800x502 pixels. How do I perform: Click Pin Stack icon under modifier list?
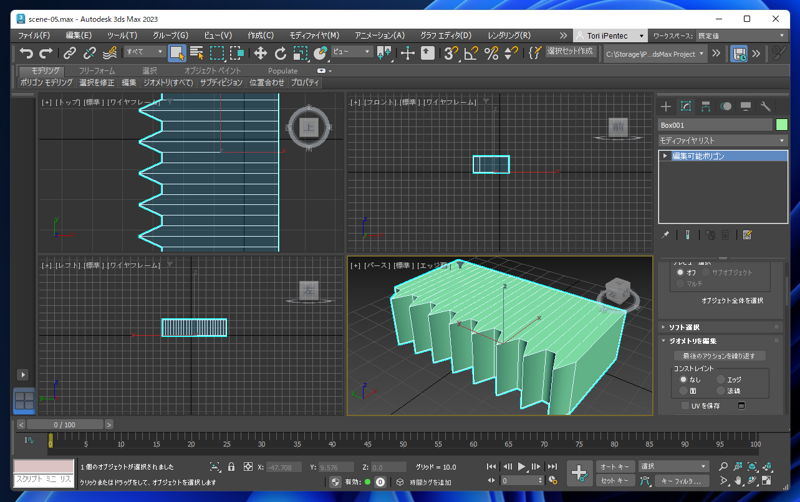click(665, 235)
